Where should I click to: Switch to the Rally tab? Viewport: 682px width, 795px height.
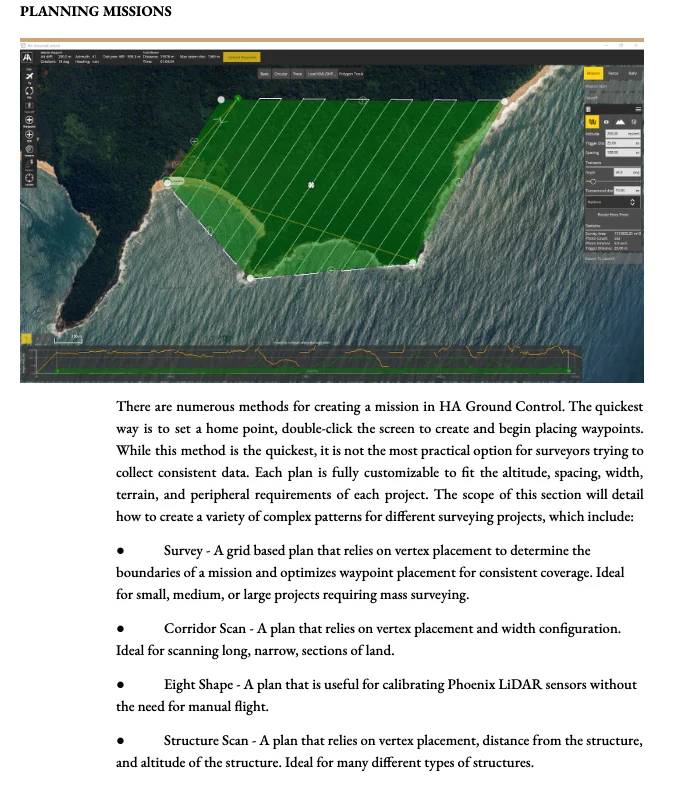(x=633, y=74)
